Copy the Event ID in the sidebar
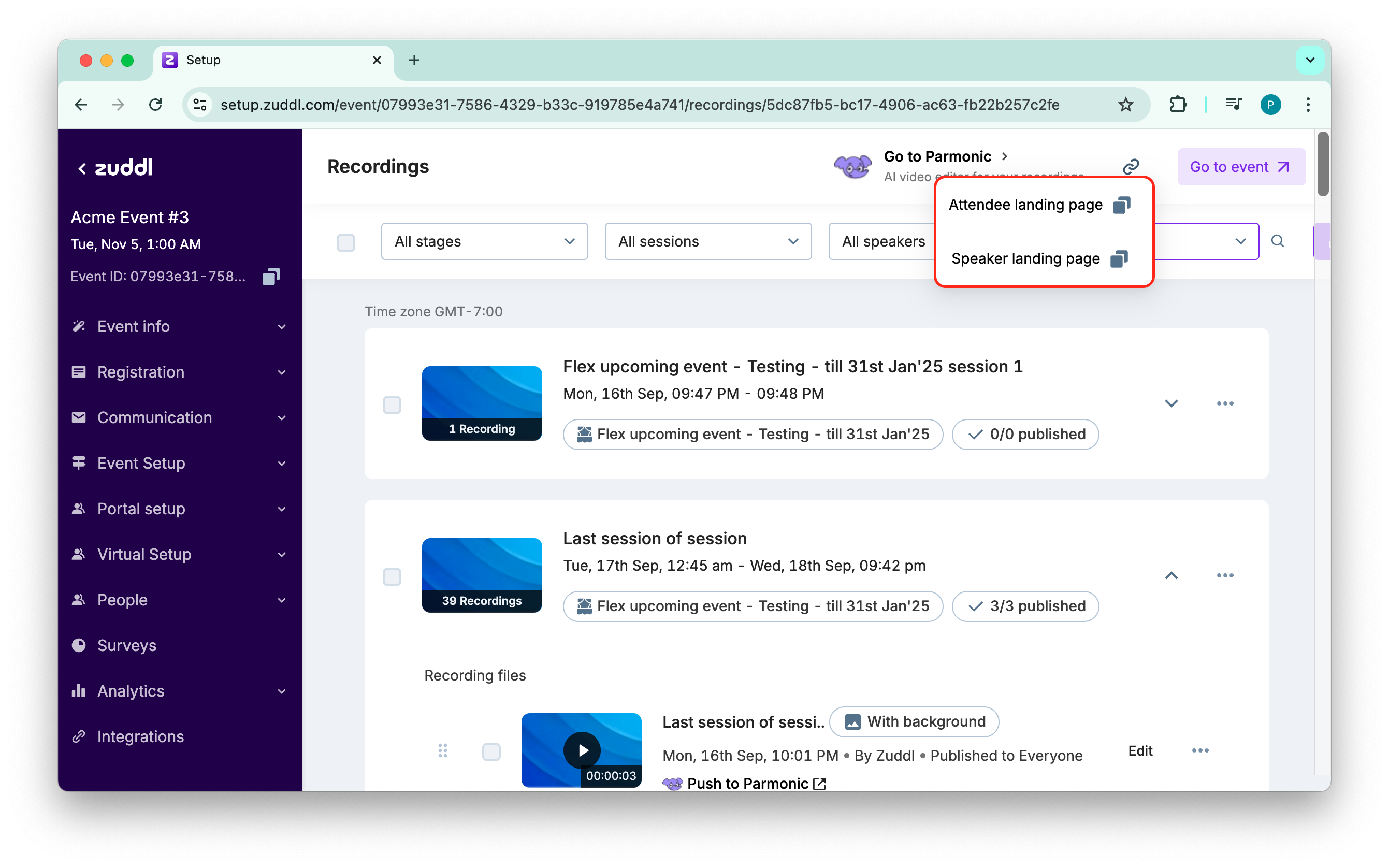 tap(271, 277)
